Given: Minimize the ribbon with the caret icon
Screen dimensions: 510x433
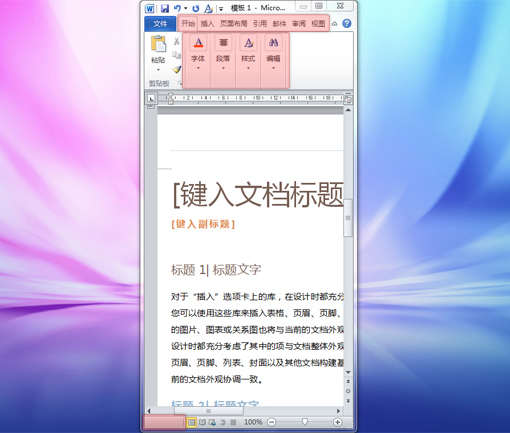Looking at the screenshot, I should coord(335,24).
